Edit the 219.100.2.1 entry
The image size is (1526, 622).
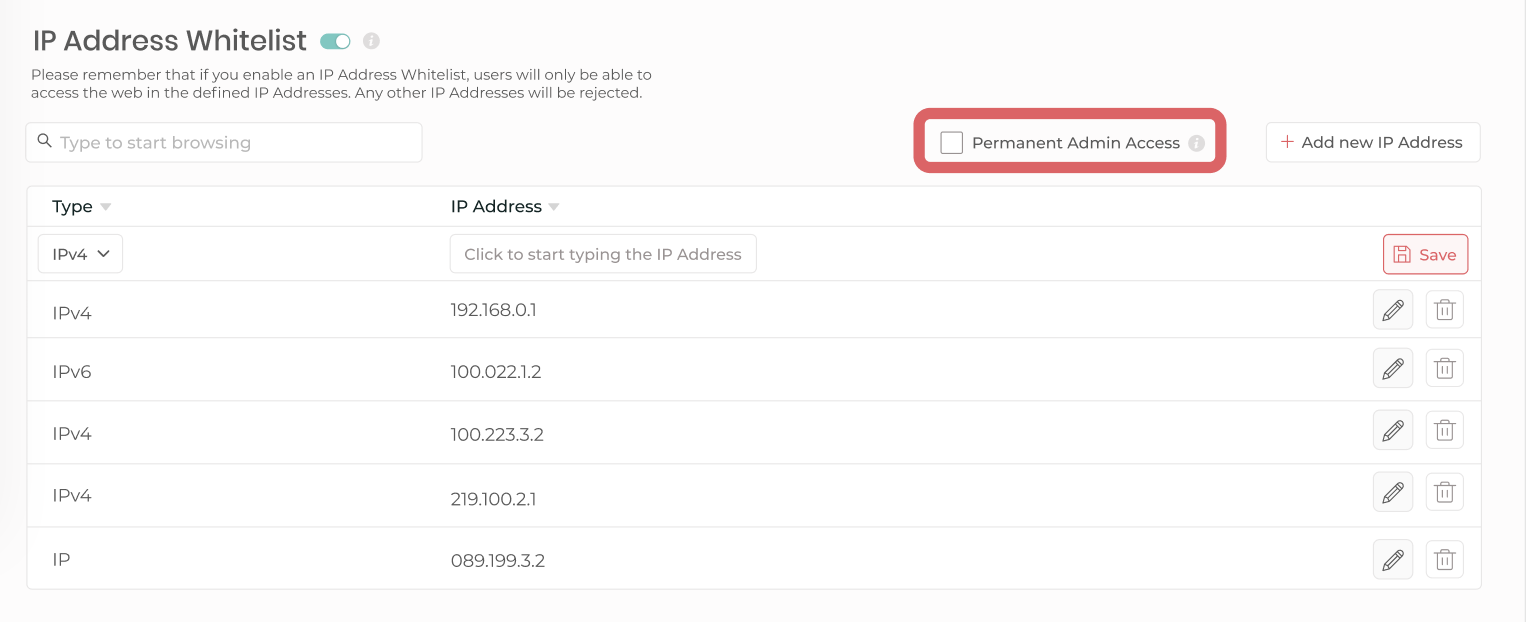tap(1393, 492)
